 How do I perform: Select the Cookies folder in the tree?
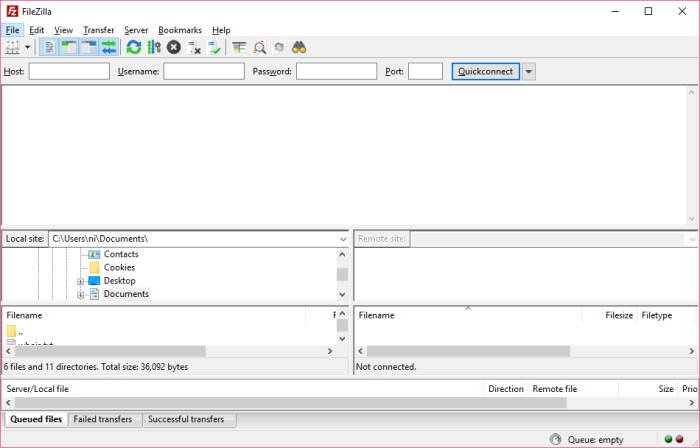click(119, 267)
